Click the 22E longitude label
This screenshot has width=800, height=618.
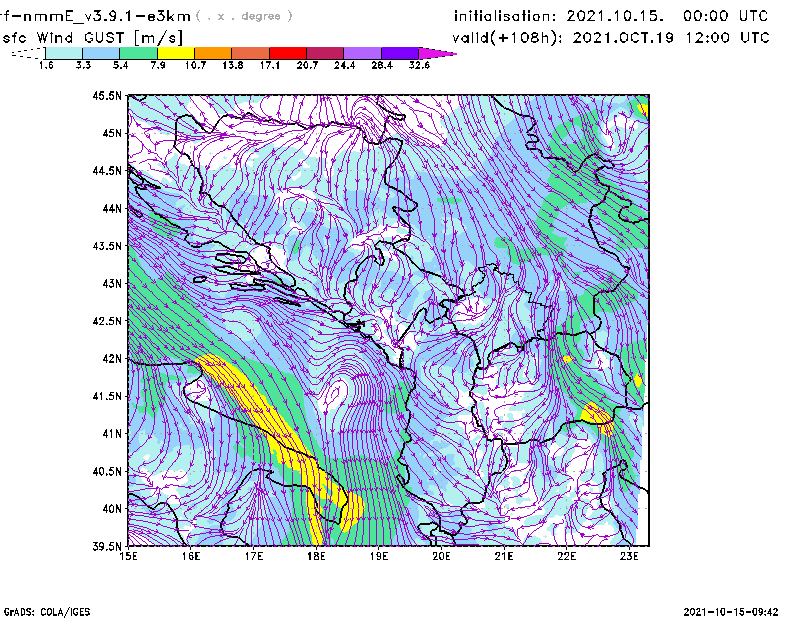tap(566, 556)
